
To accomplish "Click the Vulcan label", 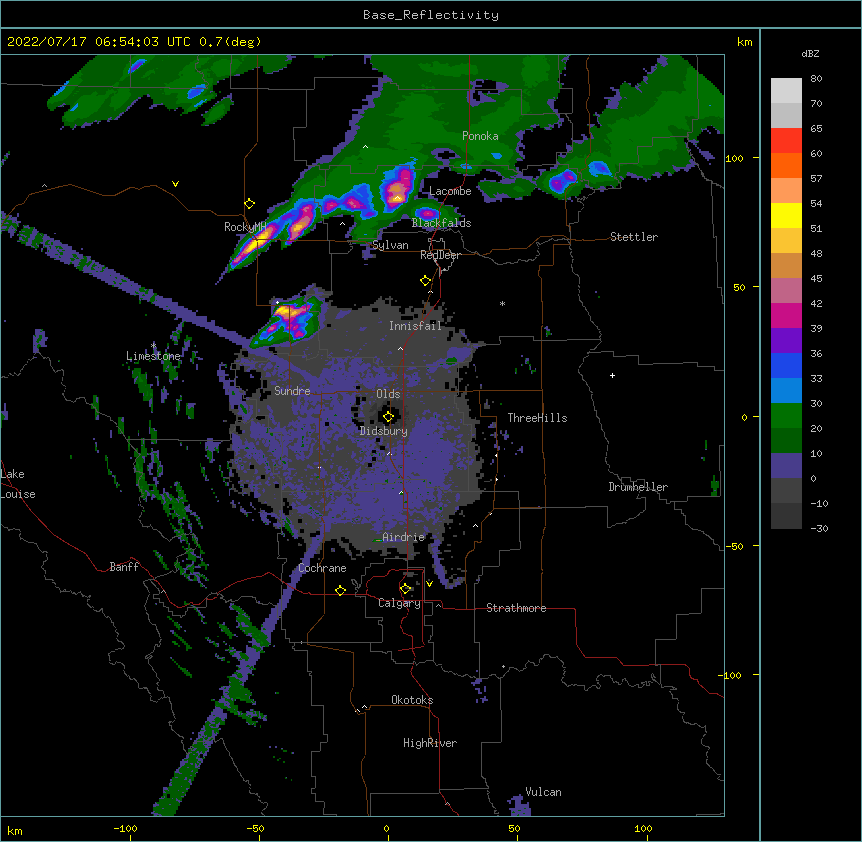I will tap(543, 792).
